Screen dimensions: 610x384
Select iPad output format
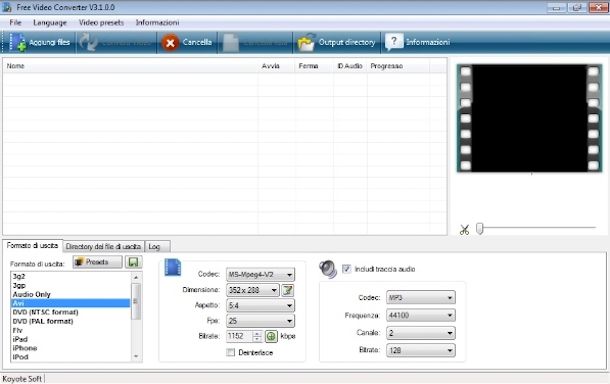(71, 339)
